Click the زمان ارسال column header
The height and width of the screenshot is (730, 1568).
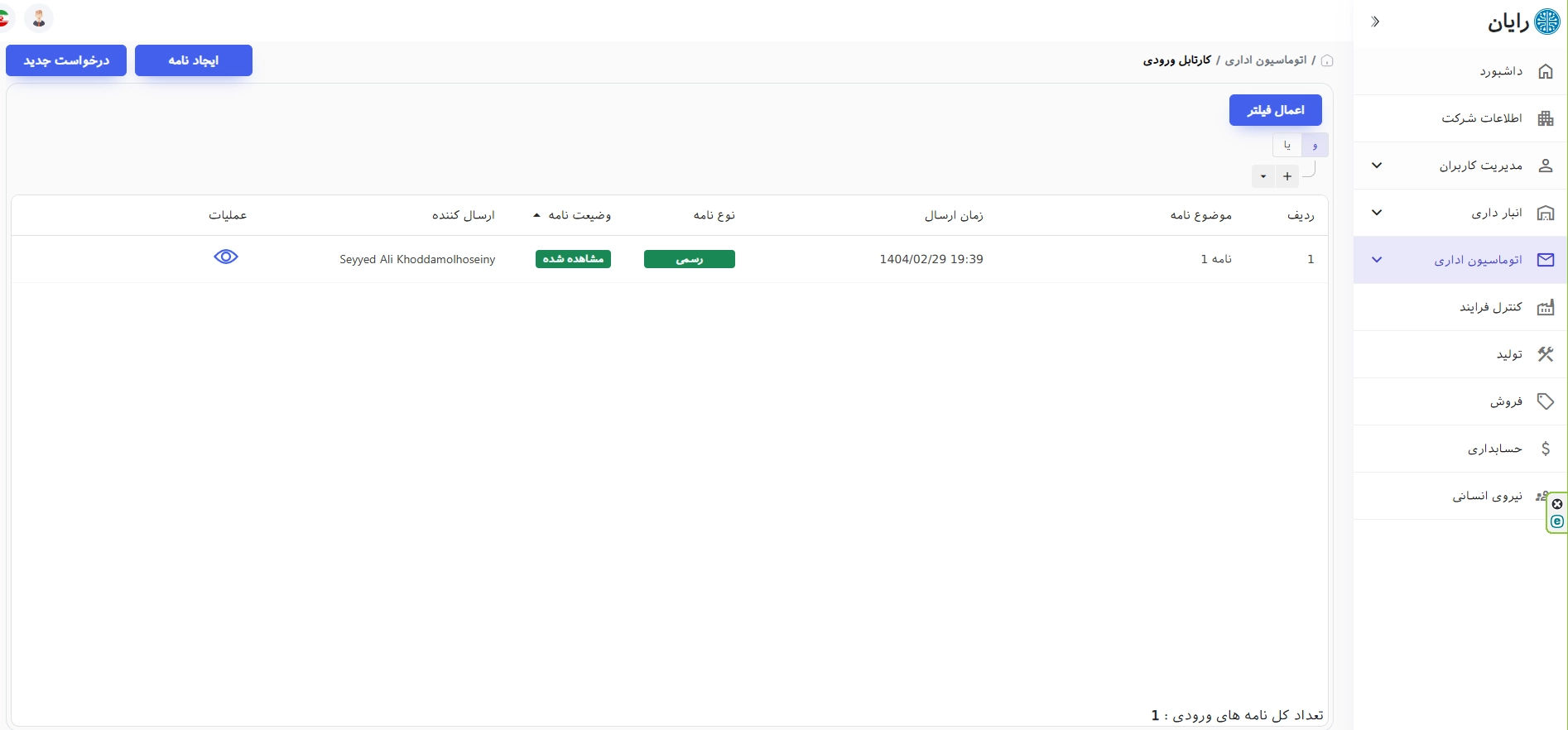[x=954, y=215]
